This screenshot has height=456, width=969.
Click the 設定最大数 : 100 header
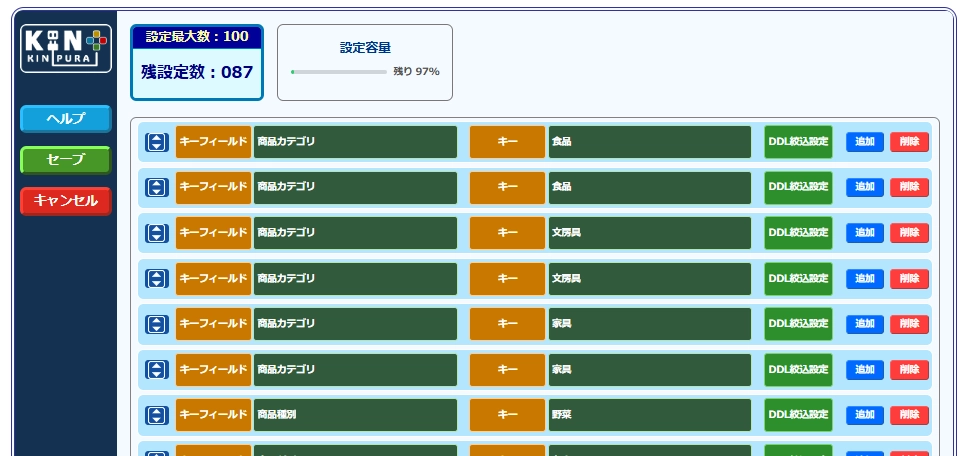pyautogui.click(x=197, y=36)
